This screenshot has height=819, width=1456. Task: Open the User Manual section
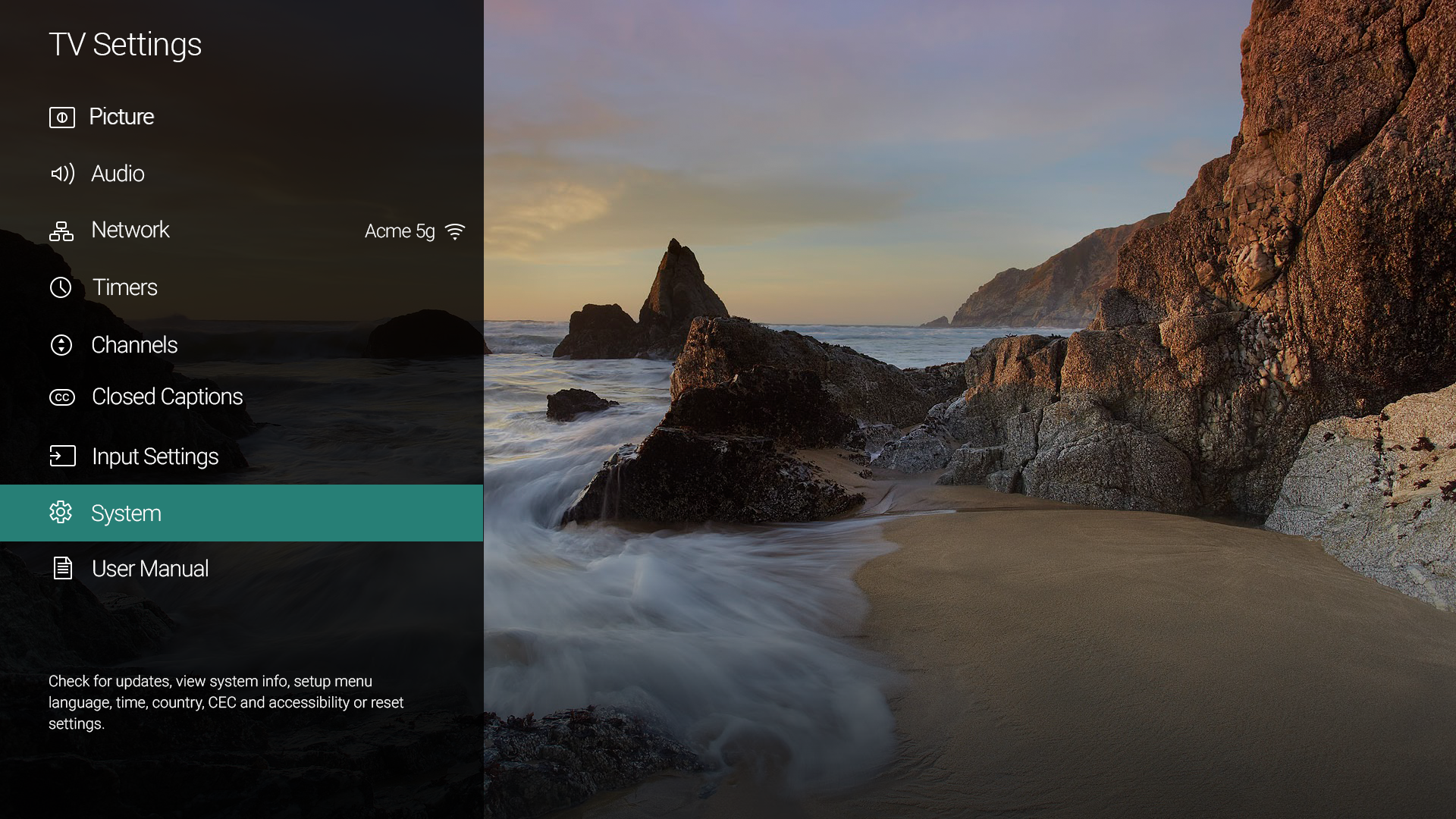coord(150,569)
